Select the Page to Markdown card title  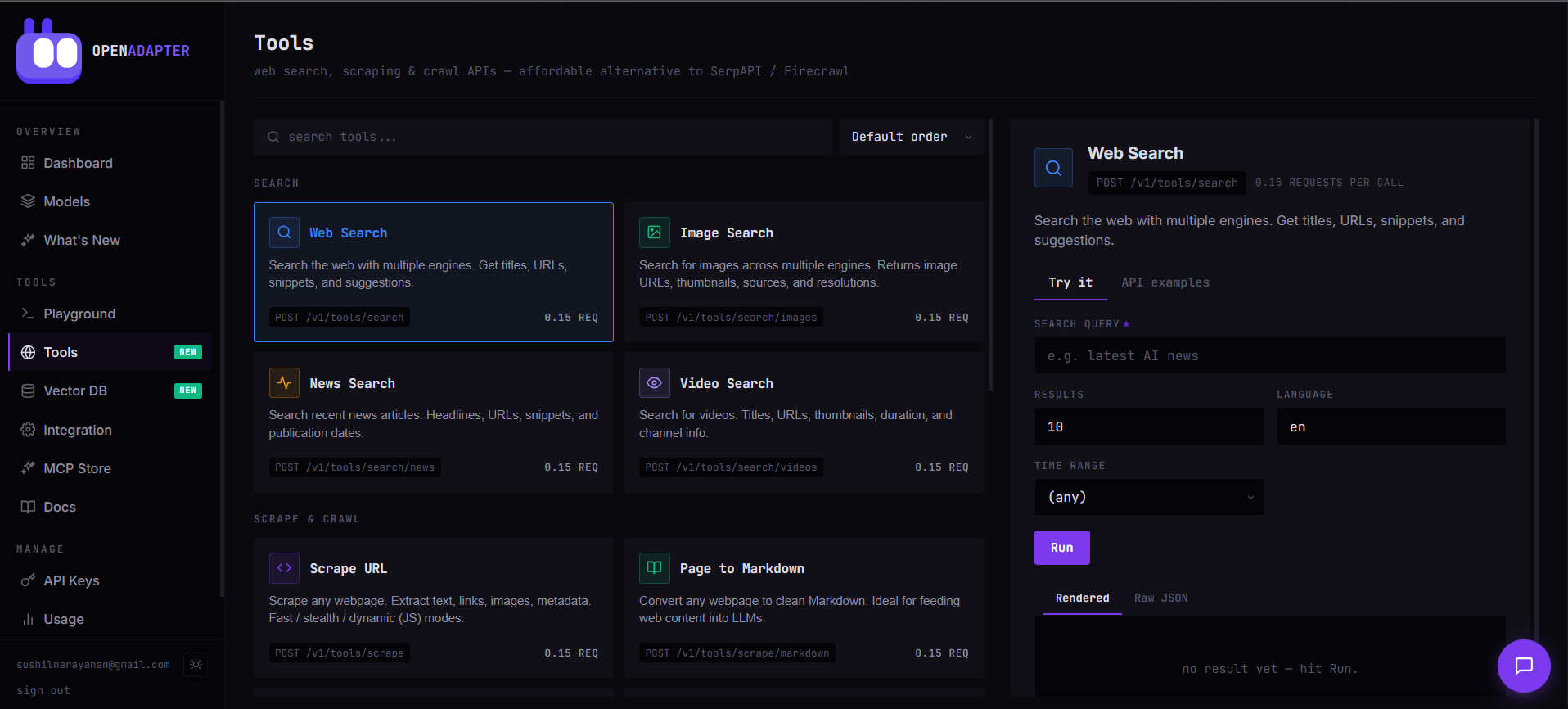click(x=742, y=569)
